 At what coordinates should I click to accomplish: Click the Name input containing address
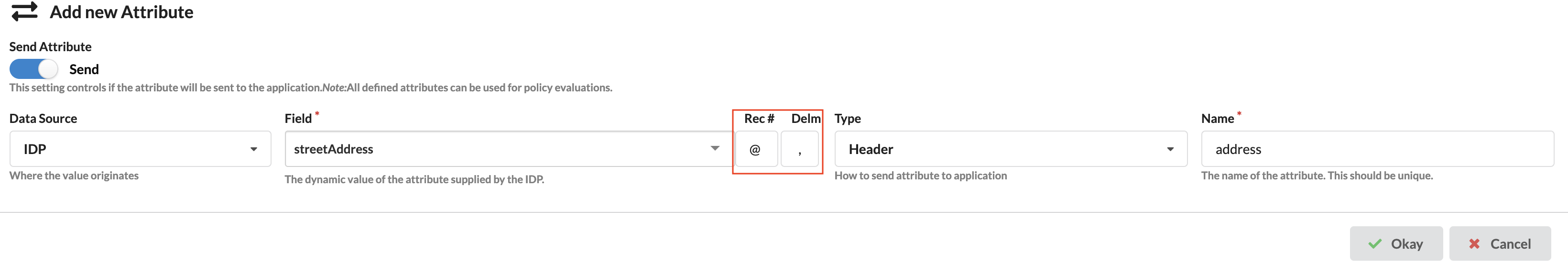[1377, 149]
